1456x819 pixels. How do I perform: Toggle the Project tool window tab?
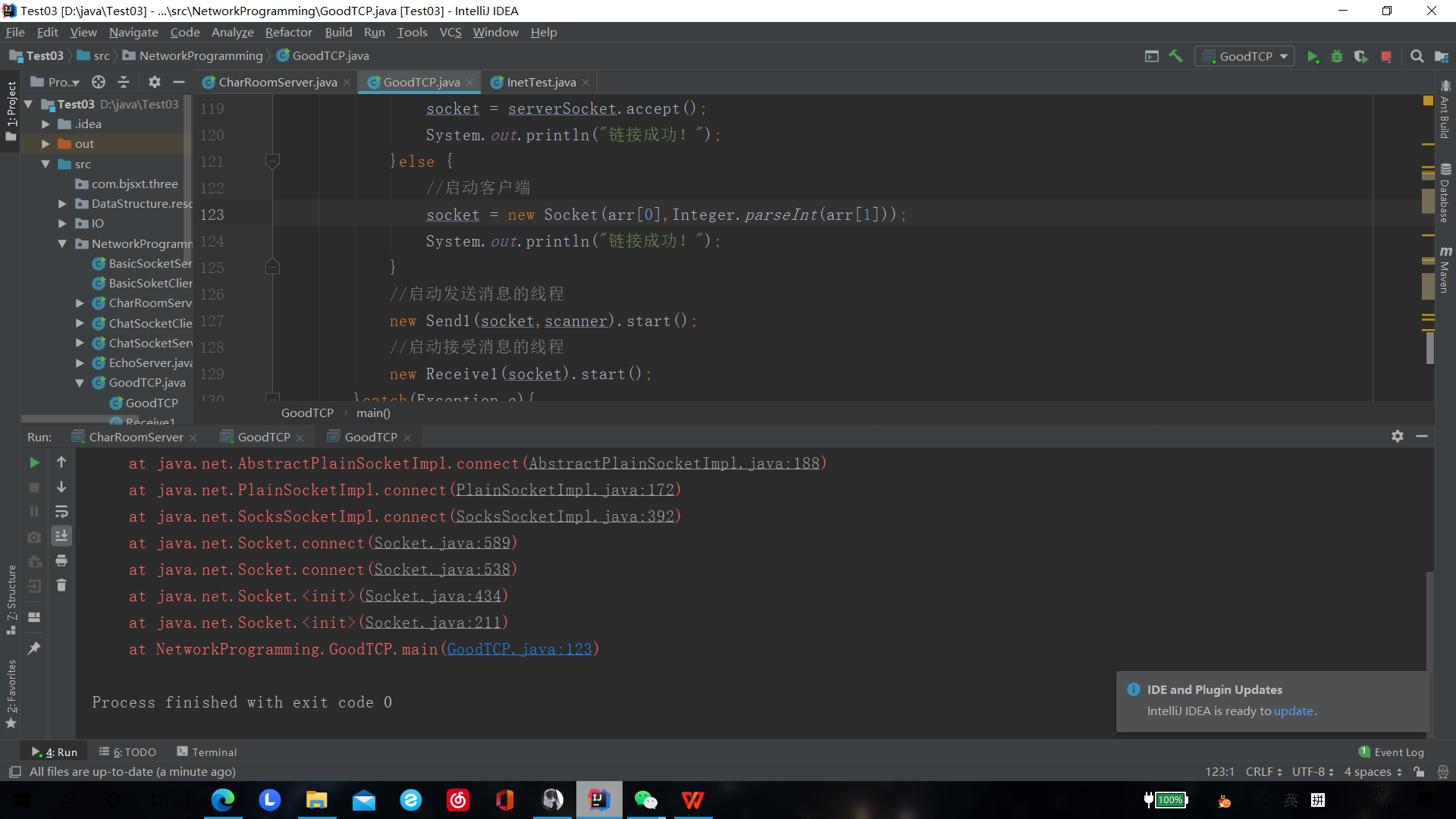point(11,111)
